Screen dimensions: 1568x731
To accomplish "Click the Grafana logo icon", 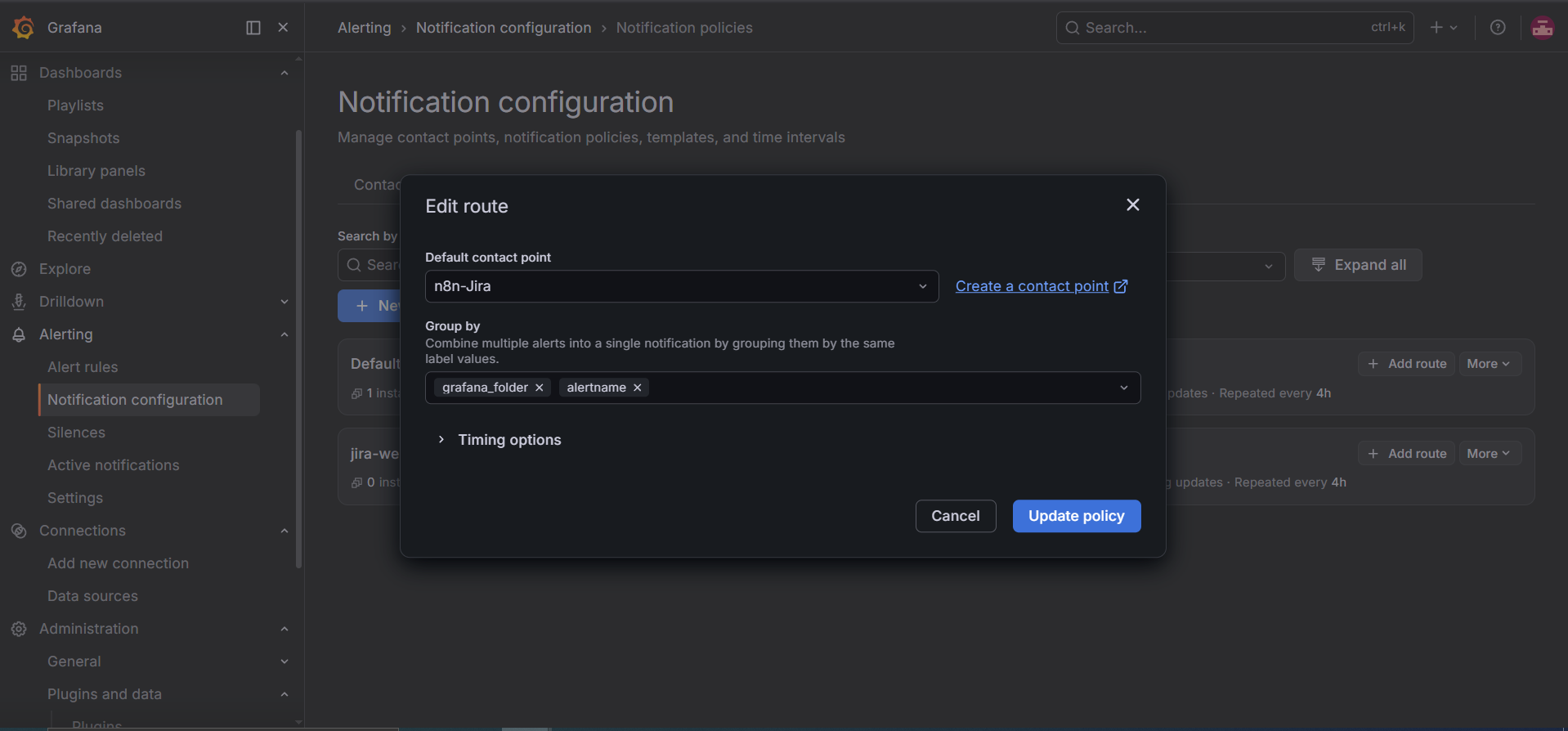I will coord(24,28).
